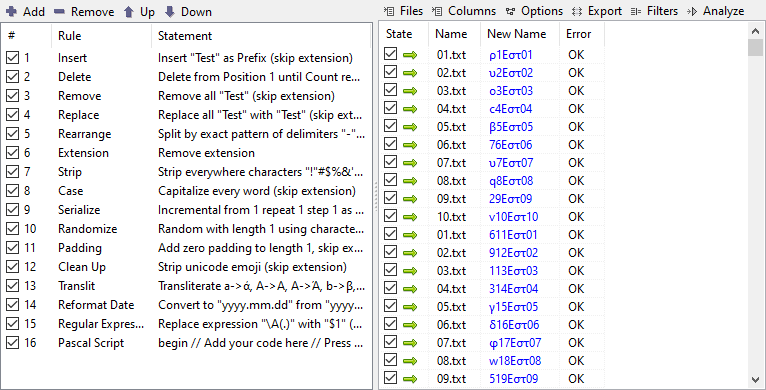
Task: Click the green arrow for δ16Εστ06 row
Action: click(410, 325)
